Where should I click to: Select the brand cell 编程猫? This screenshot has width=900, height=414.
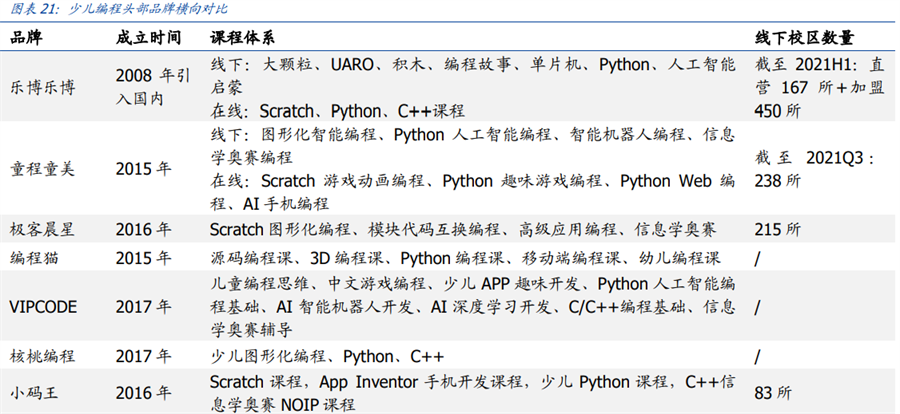click(x=35, y=258)
